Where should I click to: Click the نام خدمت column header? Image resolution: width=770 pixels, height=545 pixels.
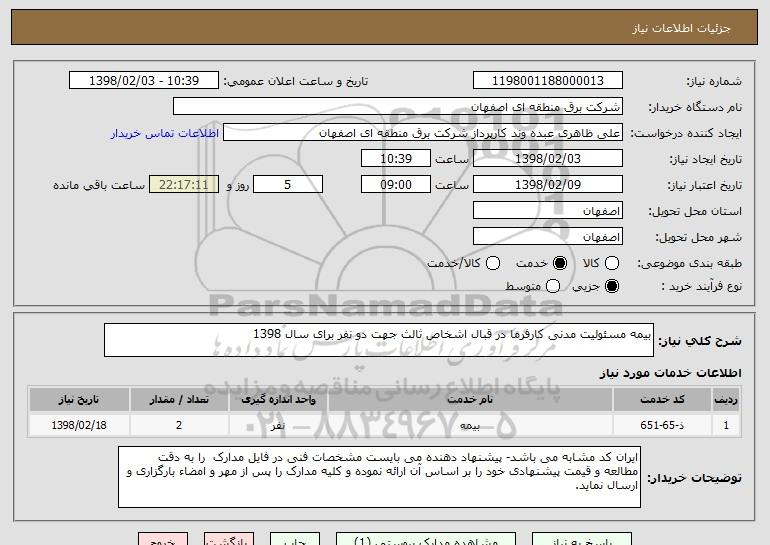pyautogui.click(x=470, y=399)
